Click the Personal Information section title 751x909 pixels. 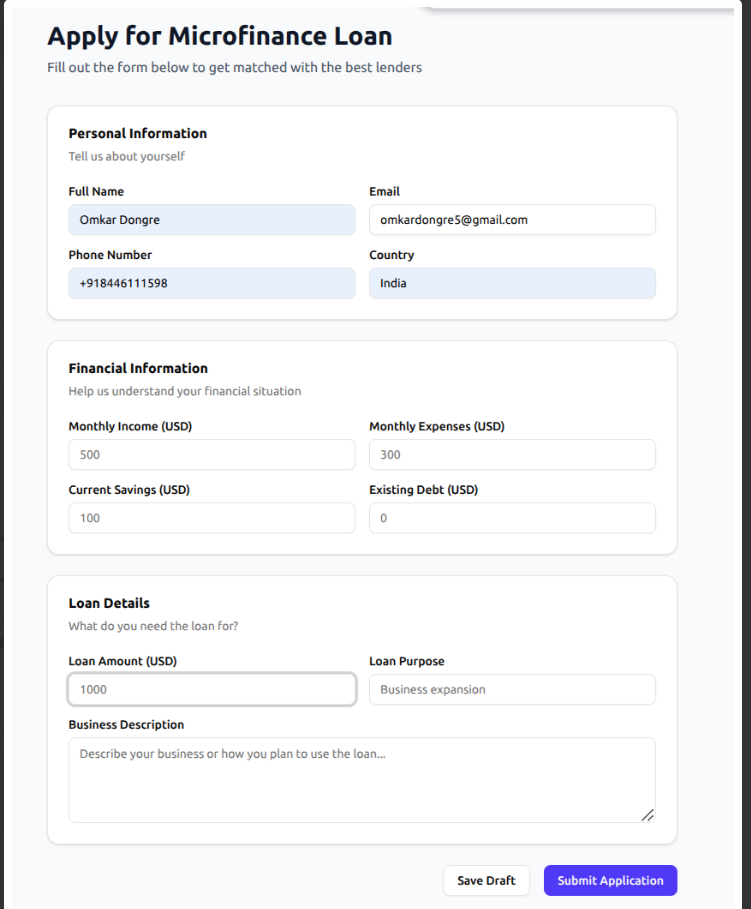(x=137, y=133)
